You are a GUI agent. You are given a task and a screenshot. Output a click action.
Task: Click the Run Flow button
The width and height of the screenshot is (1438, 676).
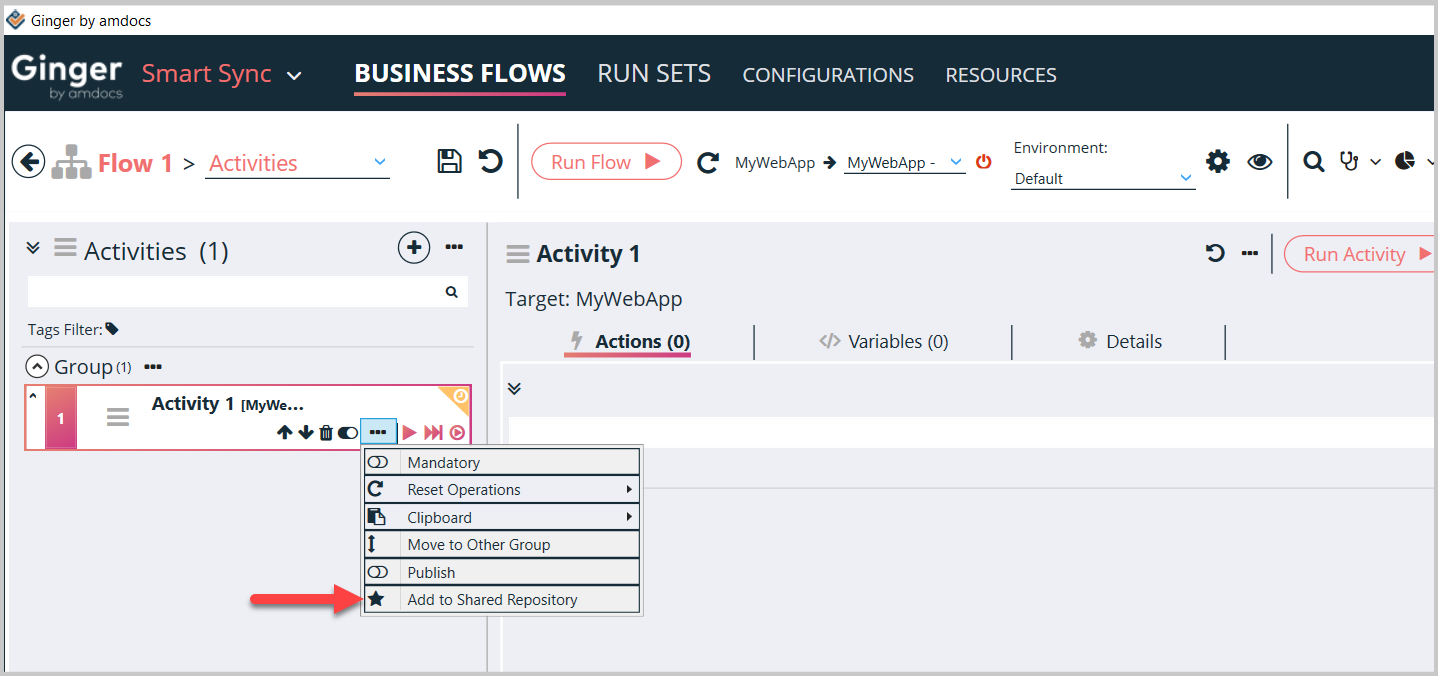[606, 162]
